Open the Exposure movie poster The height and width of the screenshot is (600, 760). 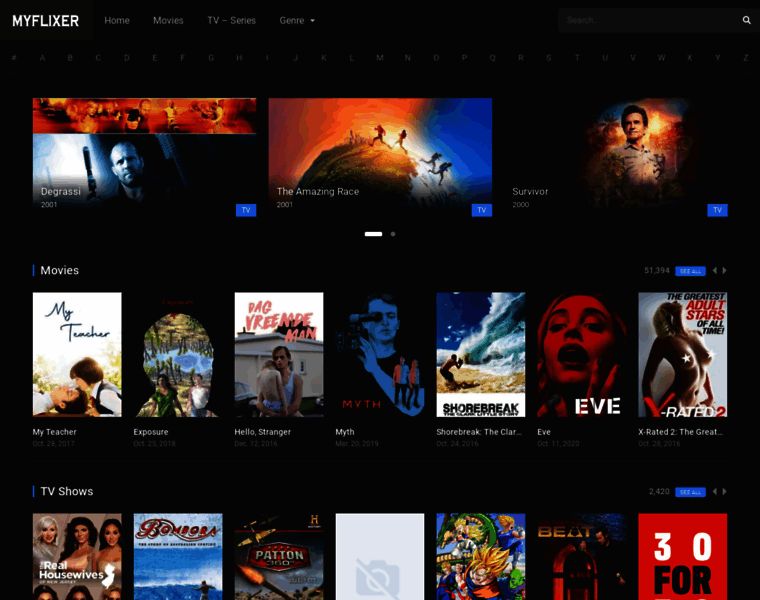coord(178,354)
